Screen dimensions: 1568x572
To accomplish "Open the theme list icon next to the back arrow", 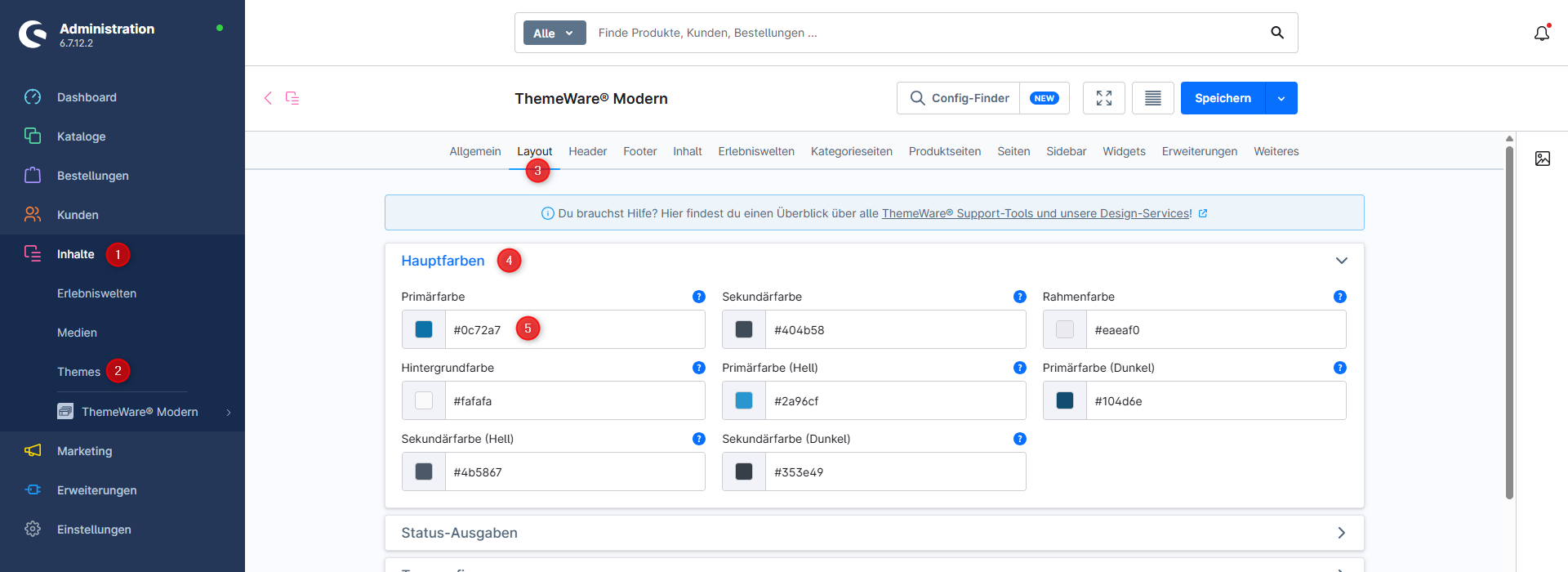I will click(x=292, y=98).
